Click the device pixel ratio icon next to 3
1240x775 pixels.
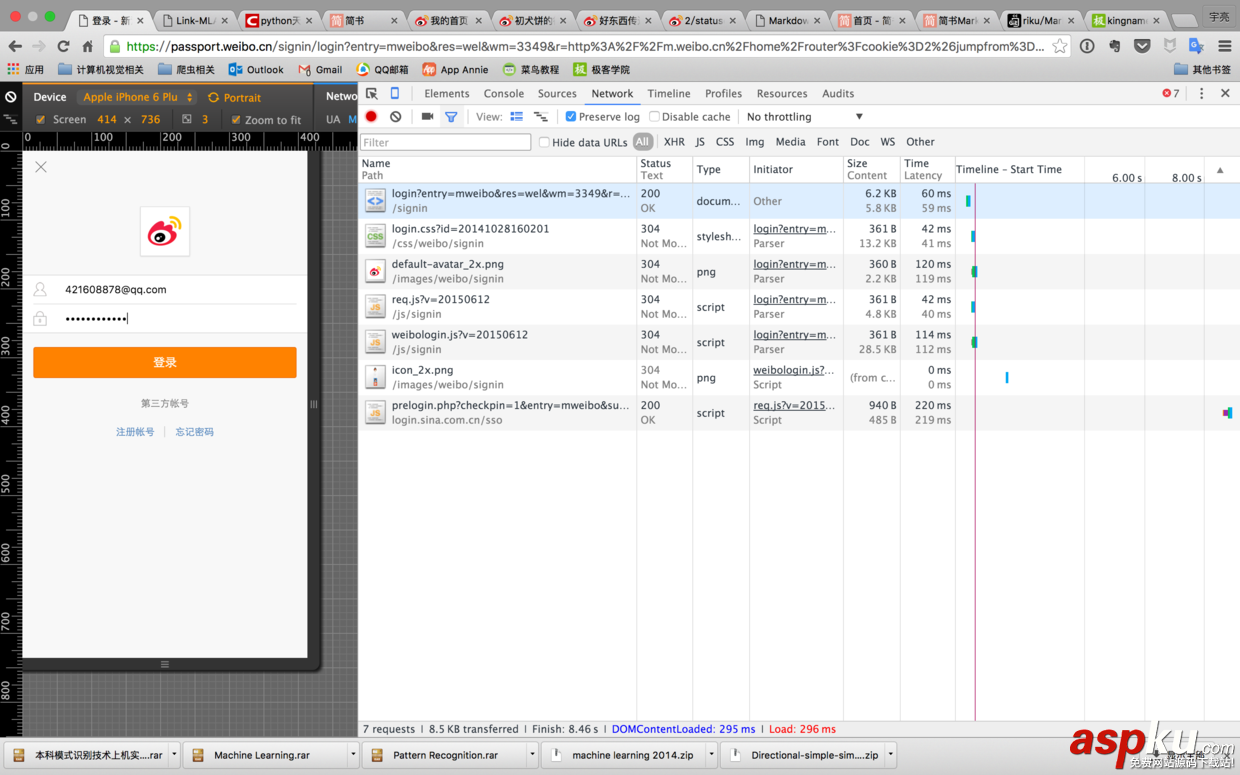(x=187, y=119)
